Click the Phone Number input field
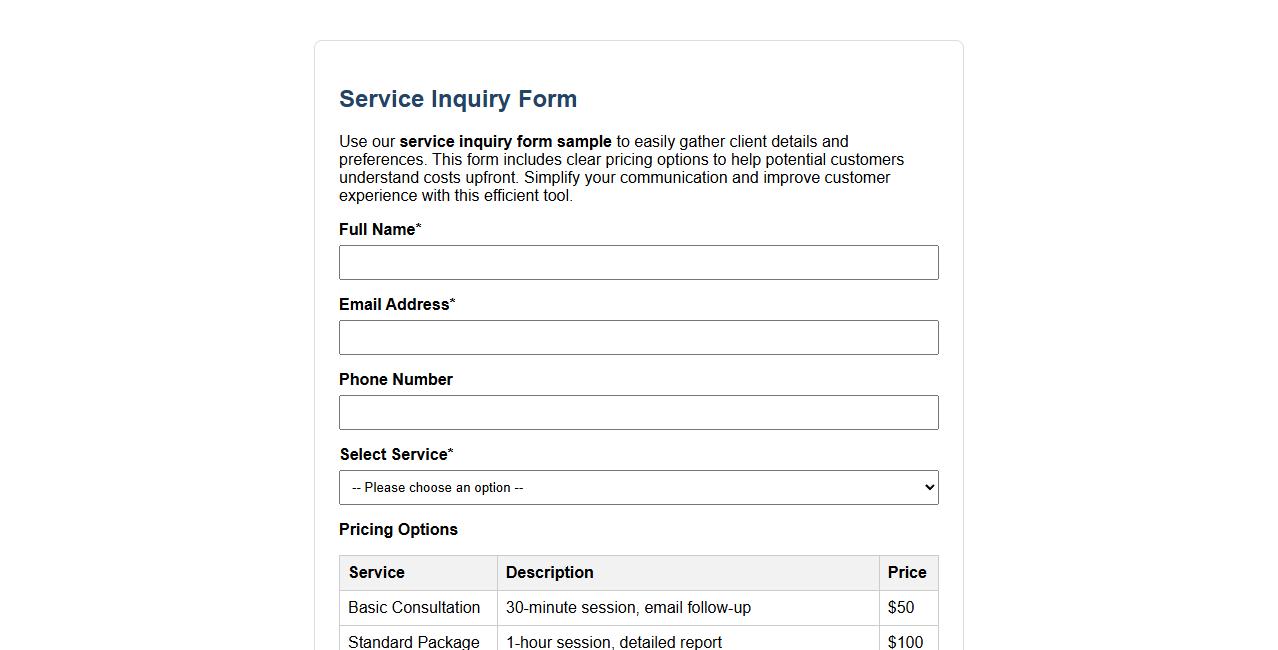1278x650 pixels. (x=638, y=412)
